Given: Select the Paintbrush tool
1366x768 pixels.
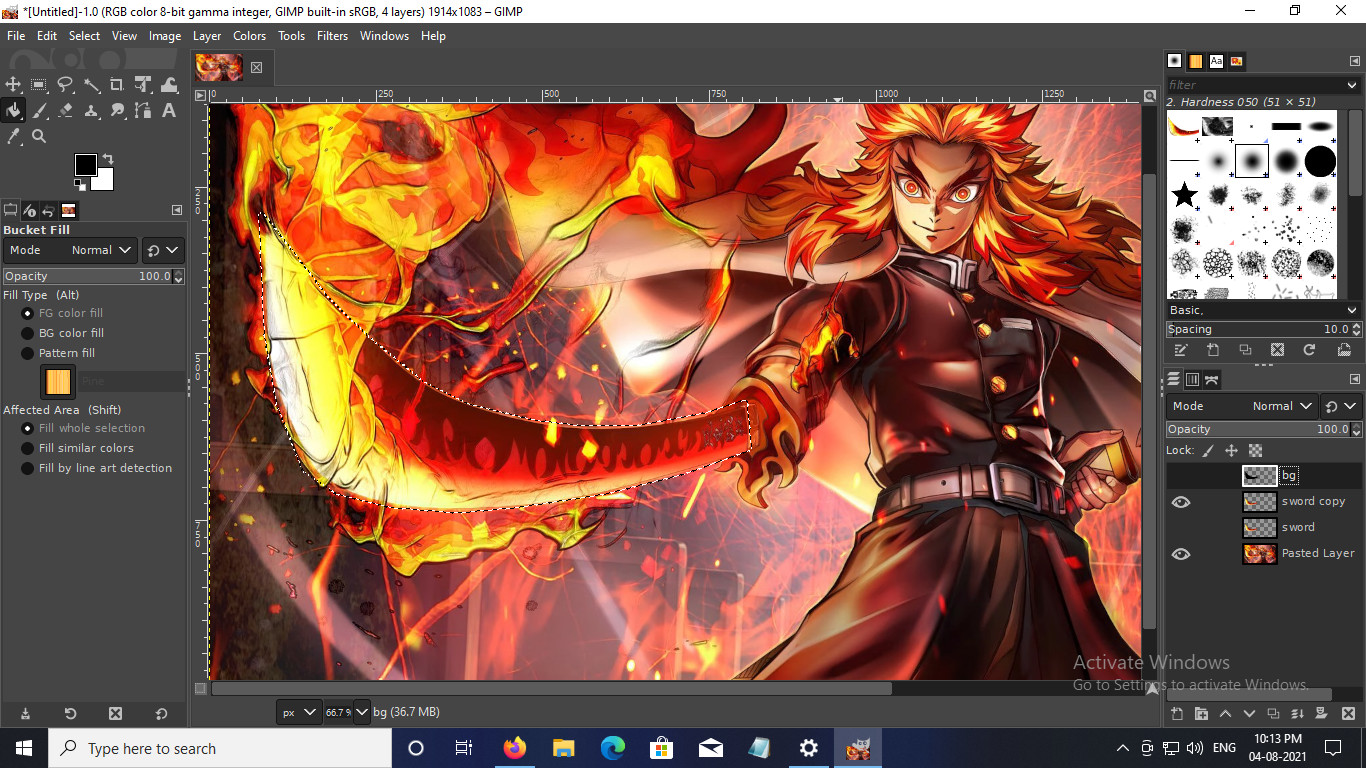Looking at the screenshot, I should click(39, 110).
